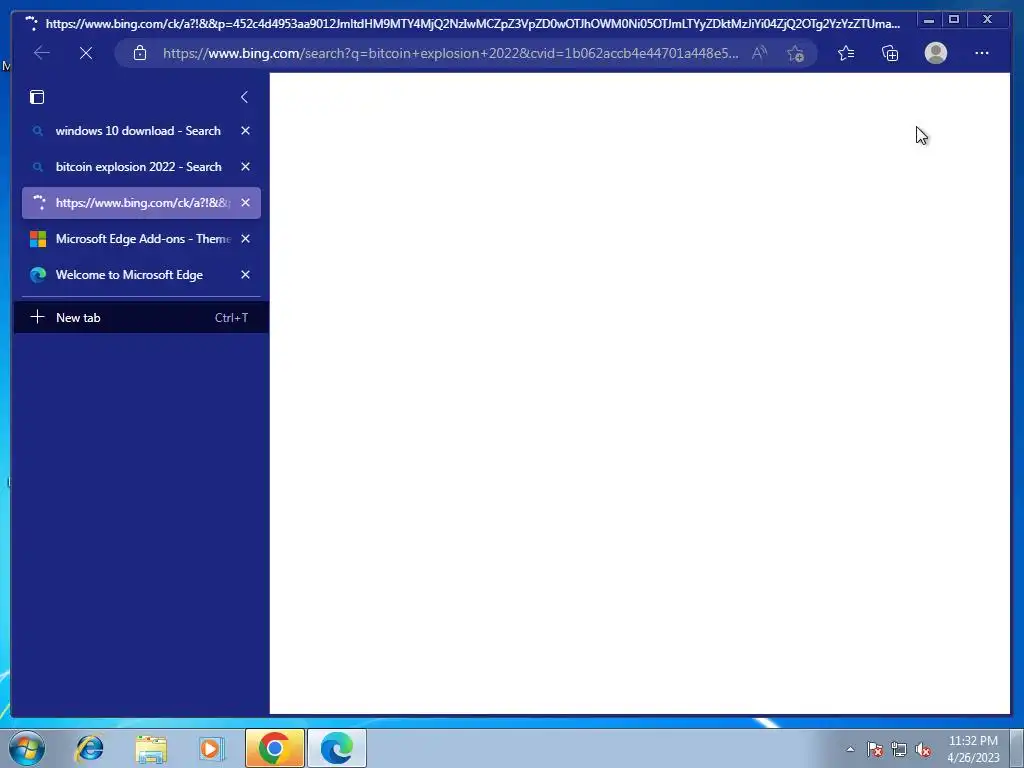
Task: Open the user profile avatar
Action: [x=936, y=53]
